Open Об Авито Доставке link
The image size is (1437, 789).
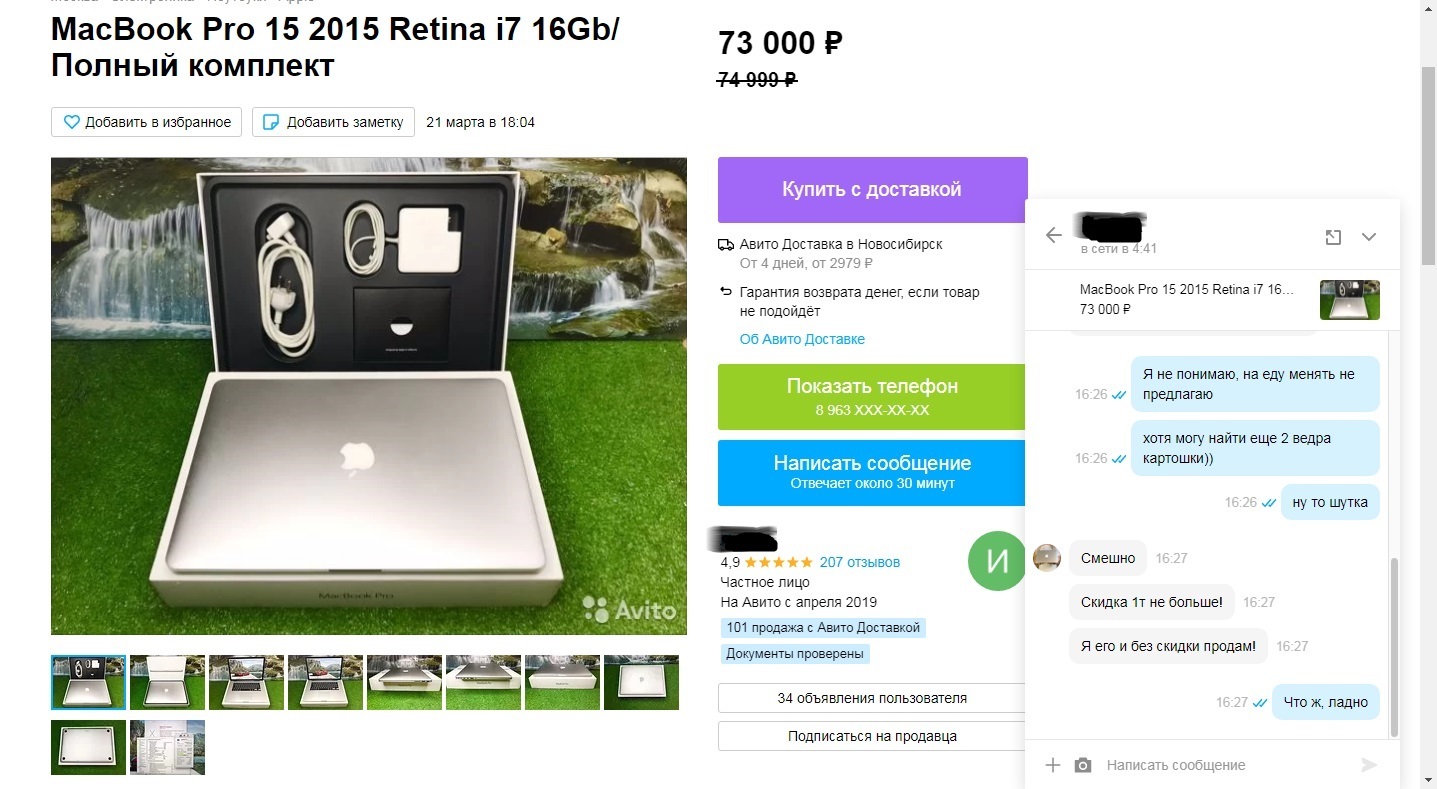(802, 339)
